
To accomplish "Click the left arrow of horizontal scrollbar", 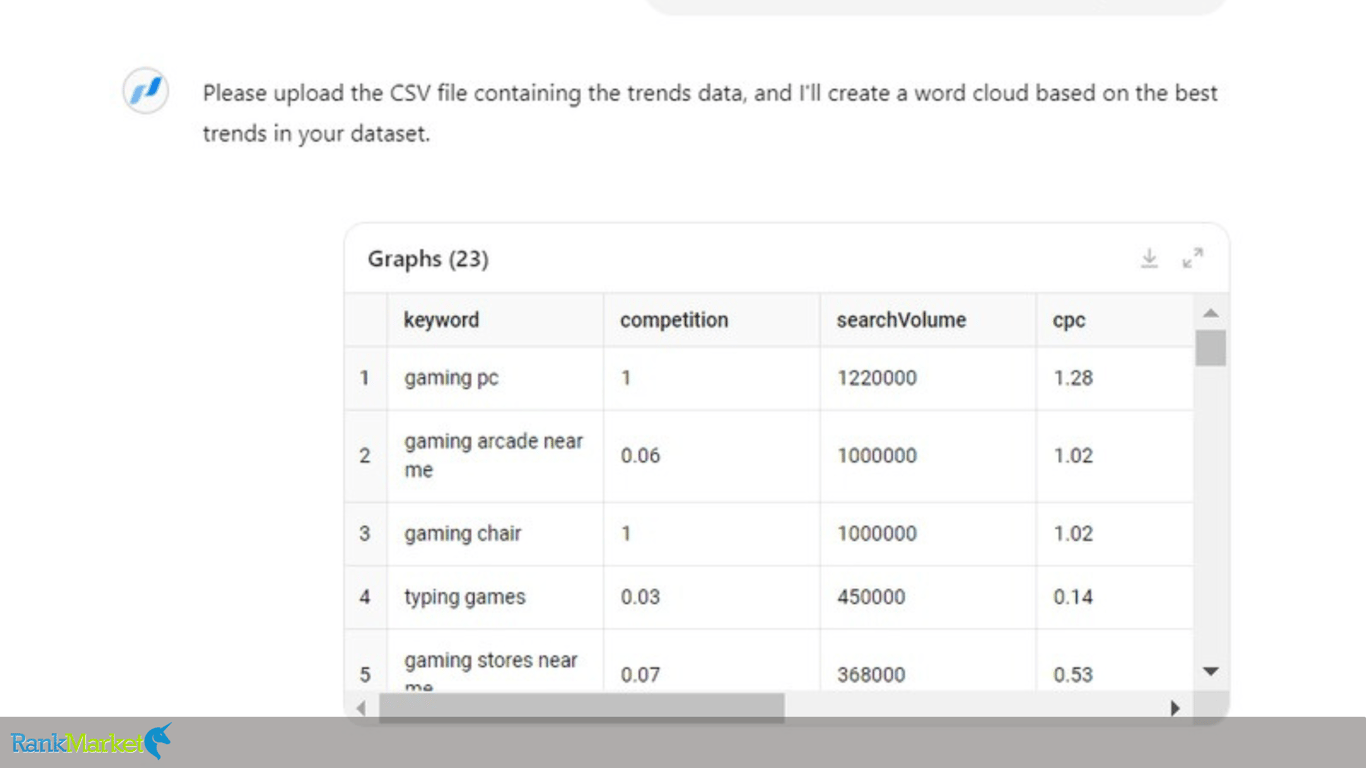I will pos(361,708).
